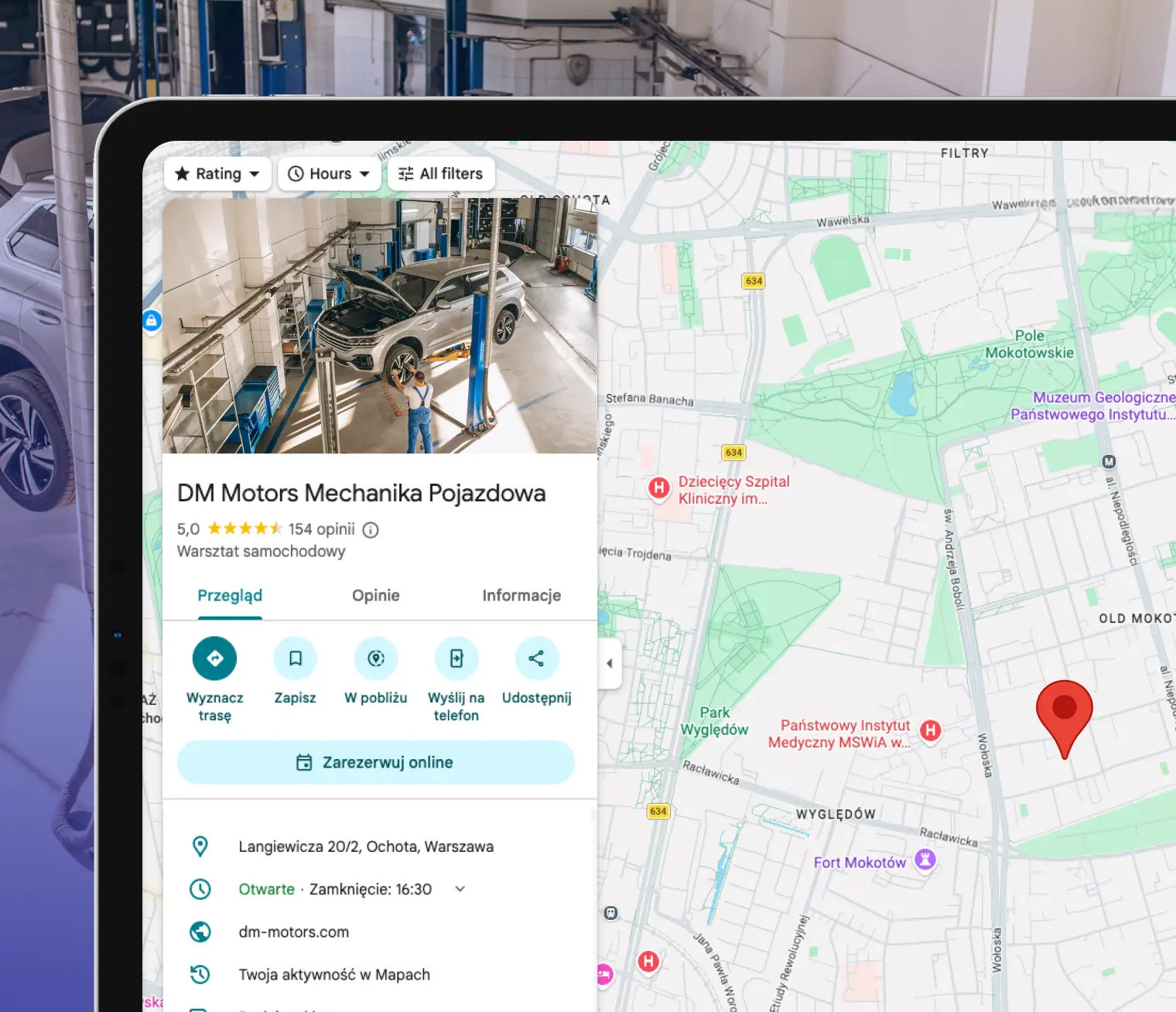The width and height of the screenshot is (1176, 1012).
Task: Click the Muzeum Geologiczne map label
Action: point(1093,406)
